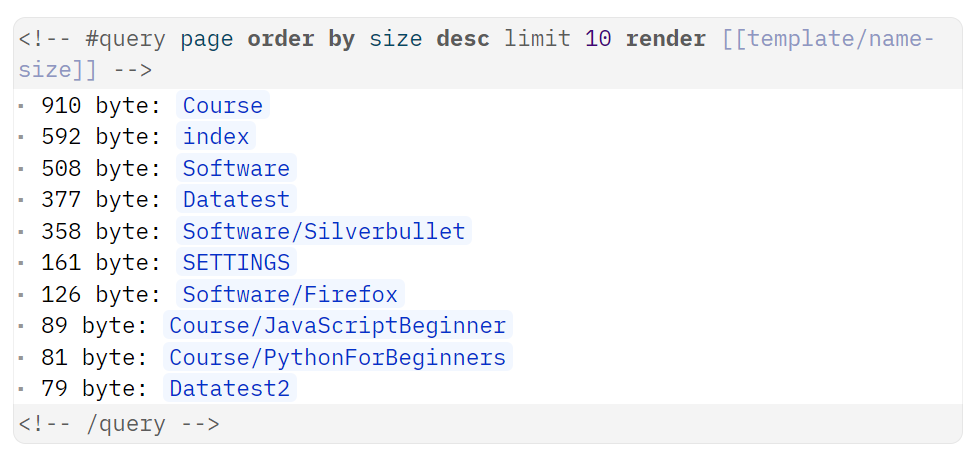Open the index page link

click(215, 137)
